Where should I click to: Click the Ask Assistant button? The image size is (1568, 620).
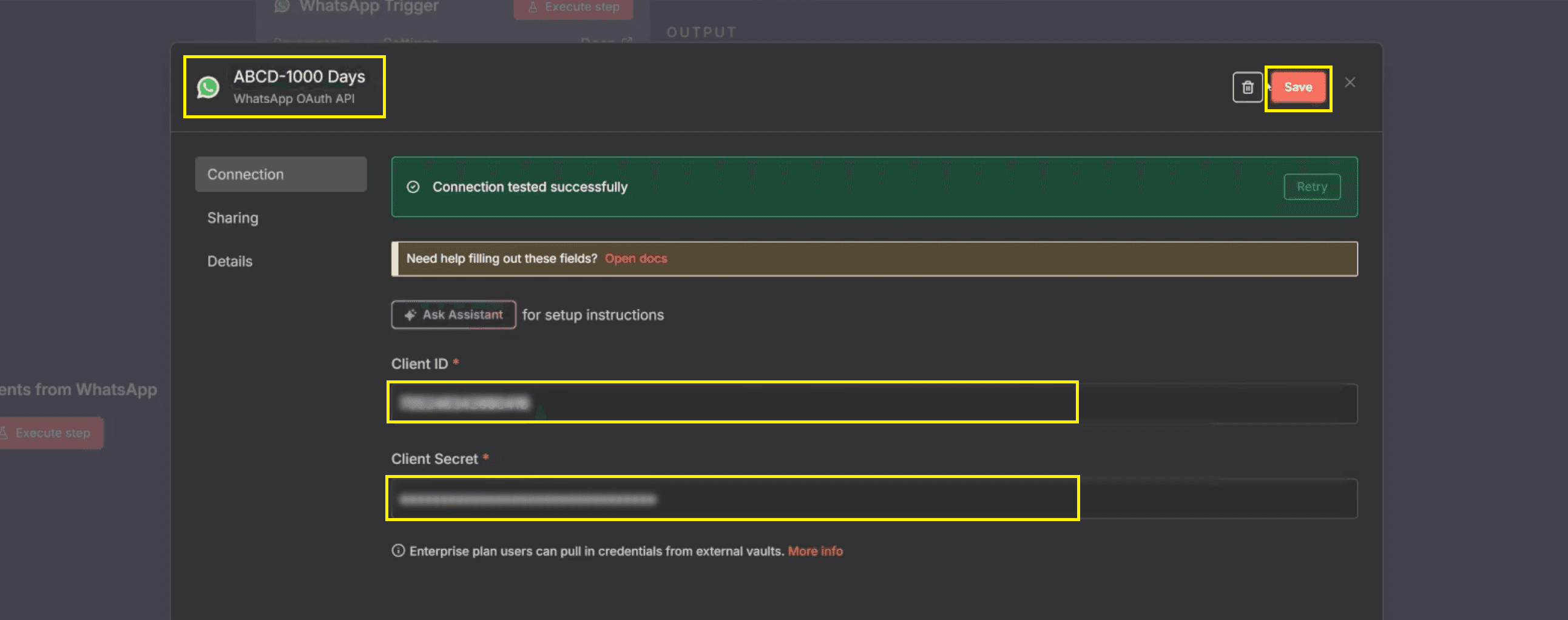453,315
